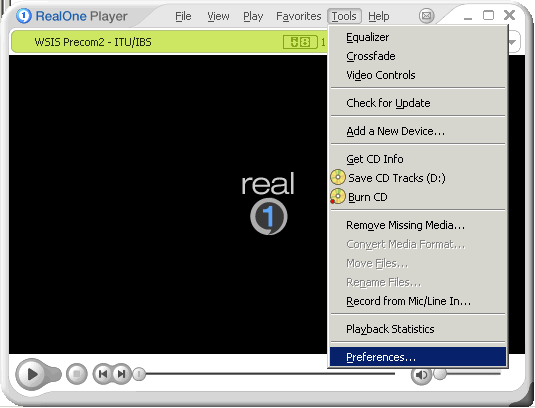The height and width of the screenshot is (408, 535).
Task: Click the Burn CD disc icon
Action: click(338, 197)
